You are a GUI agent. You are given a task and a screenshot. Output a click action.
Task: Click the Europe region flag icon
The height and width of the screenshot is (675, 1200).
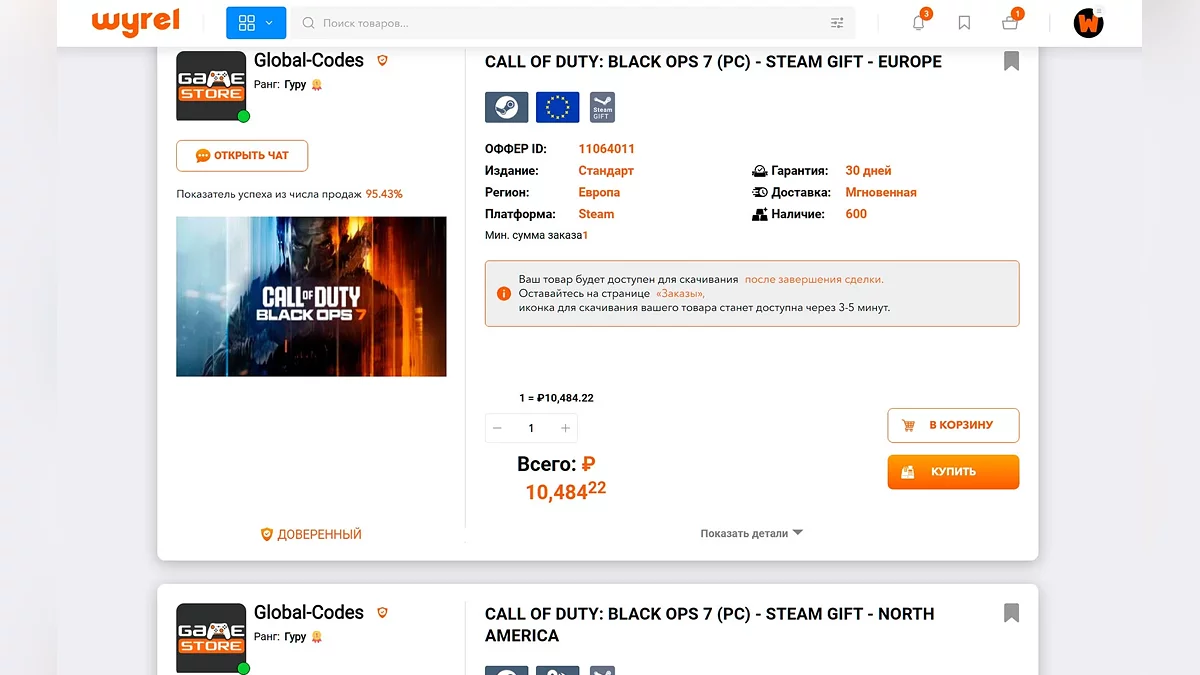(x=557, y=107)
